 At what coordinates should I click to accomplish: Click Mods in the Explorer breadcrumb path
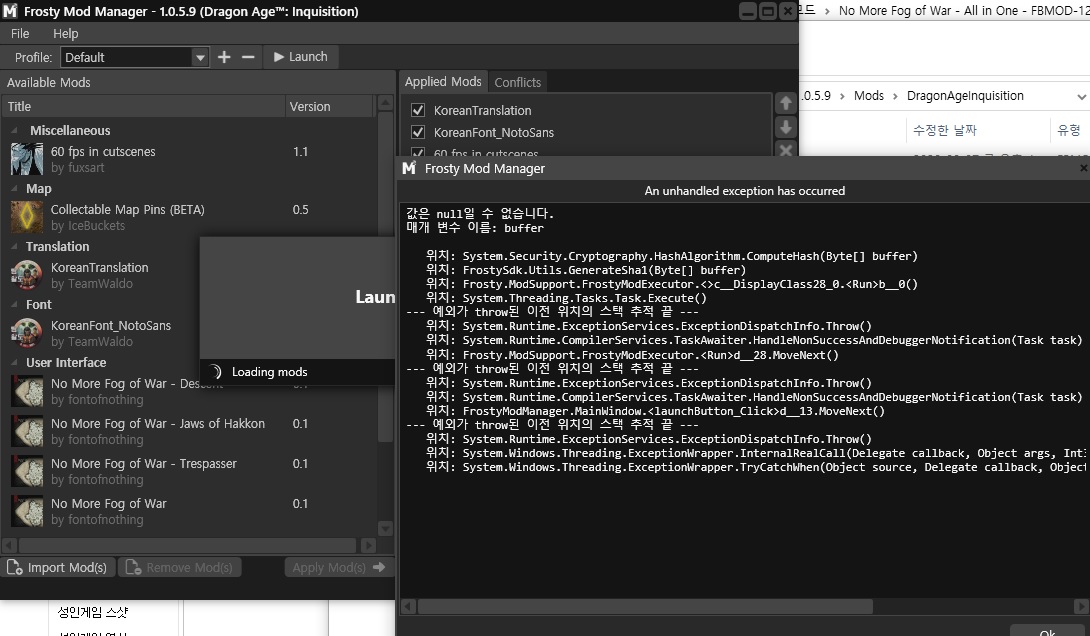[869, 95]
